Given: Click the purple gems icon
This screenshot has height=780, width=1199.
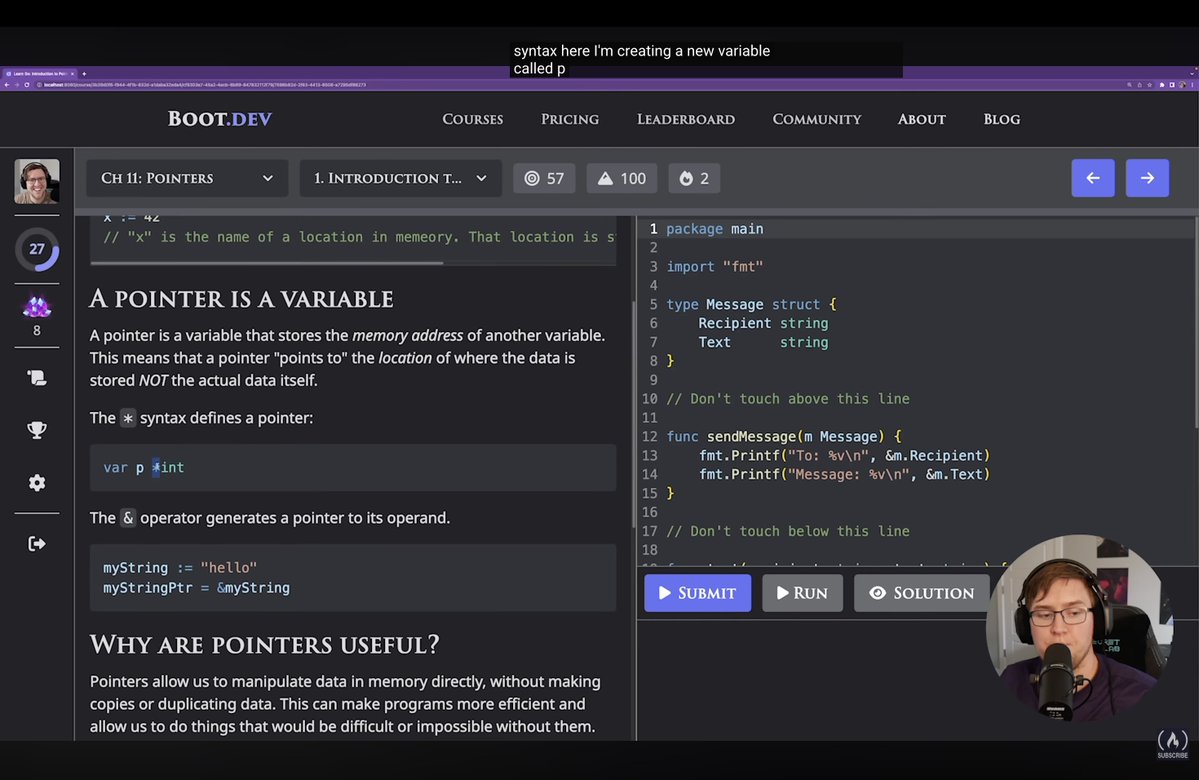Looking at the screenshot, I should tap(37, 307).
